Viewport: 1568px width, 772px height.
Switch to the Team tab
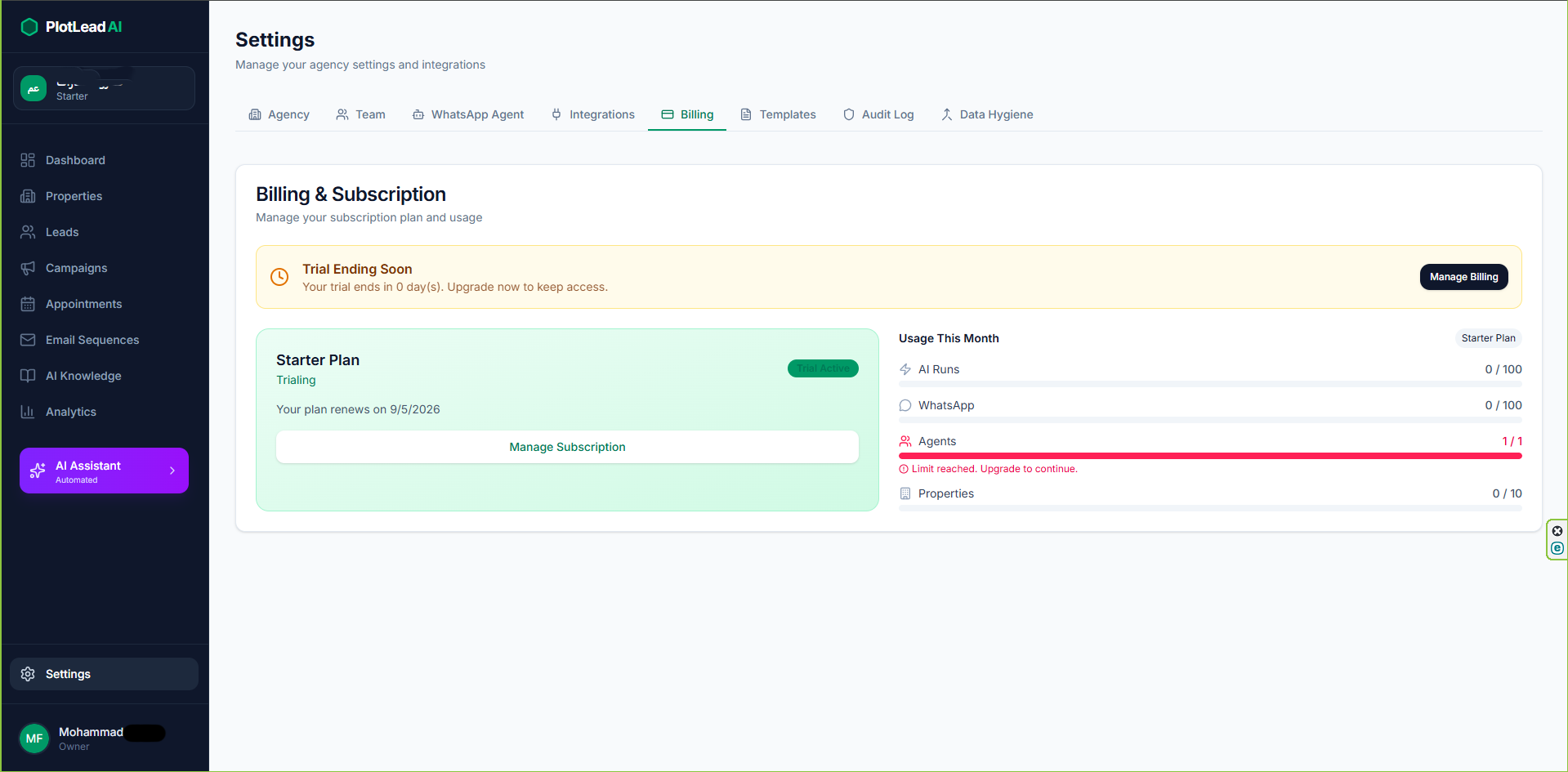click(360, 114)
